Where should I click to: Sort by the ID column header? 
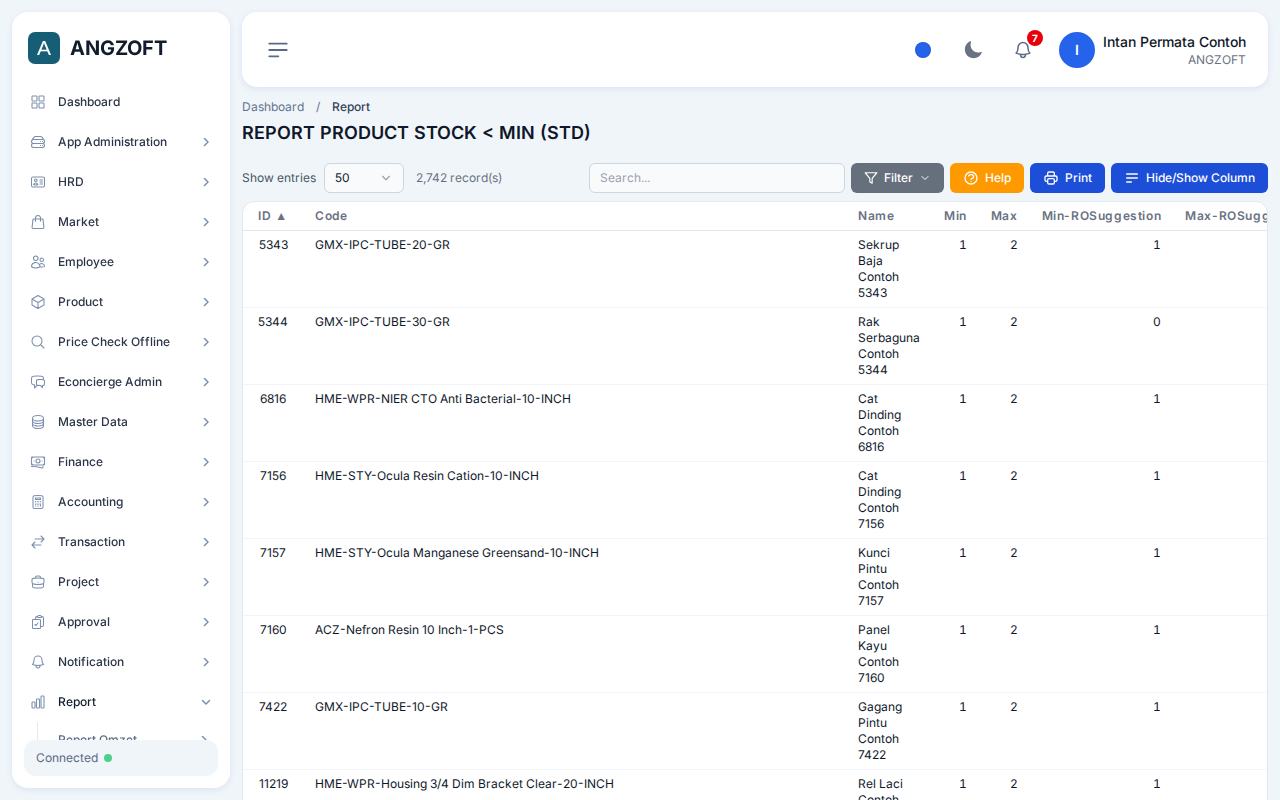point(272,216)
